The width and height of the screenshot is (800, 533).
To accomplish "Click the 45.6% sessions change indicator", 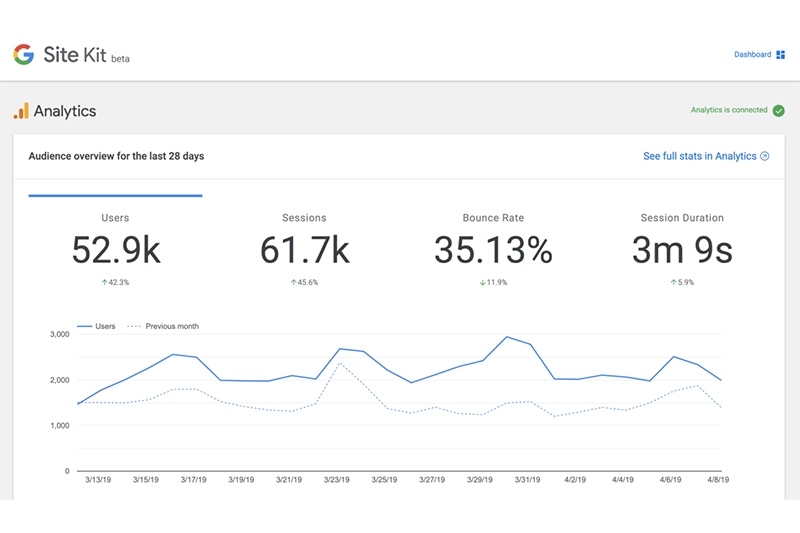I will 304,282.
